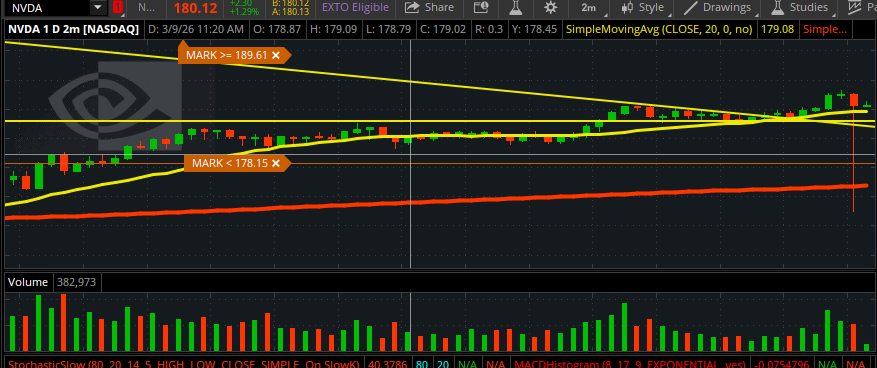The height and width of the screenshot is (368, 877).
Task: Open the symbol dropdown arrow next to NVDA
Action: coord(98,8)
